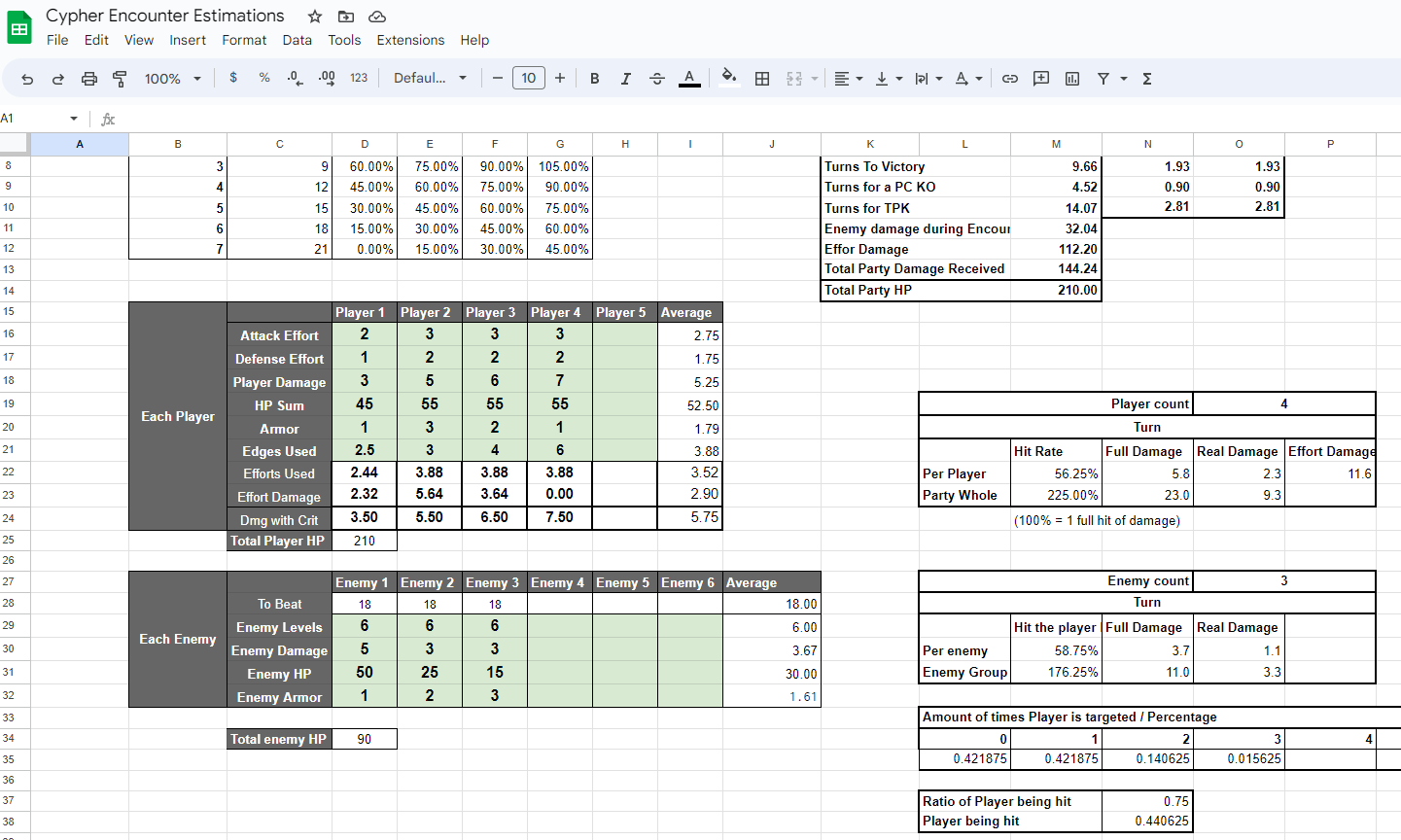
Task: Open more number formats (123)
Action: (x=359, y=78)
